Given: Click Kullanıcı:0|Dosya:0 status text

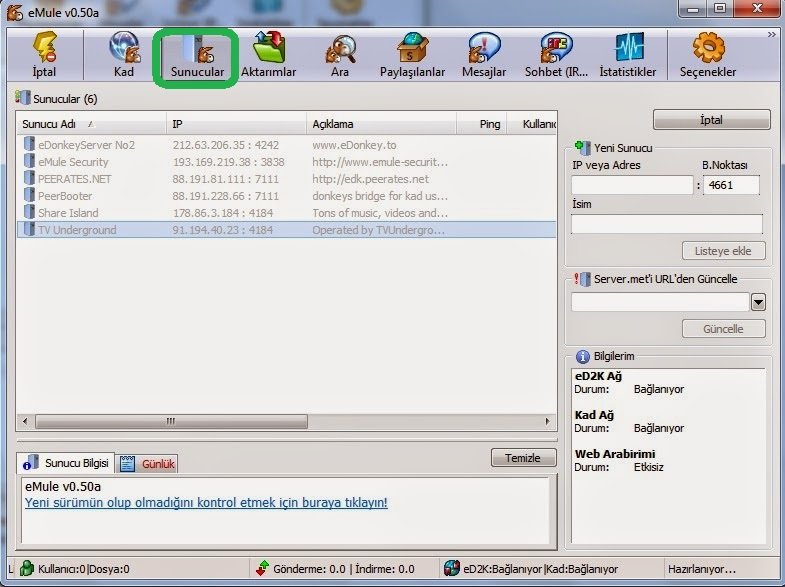Looking at the screenshot, I should point(84,569).
